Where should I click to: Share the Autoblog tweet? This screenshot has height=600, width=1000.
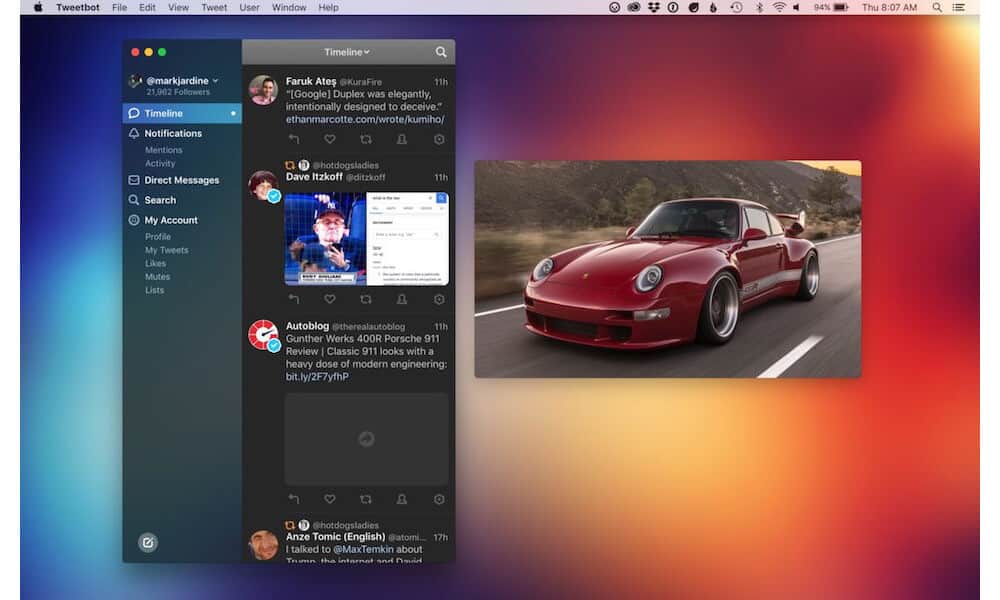tap(402, 499)
